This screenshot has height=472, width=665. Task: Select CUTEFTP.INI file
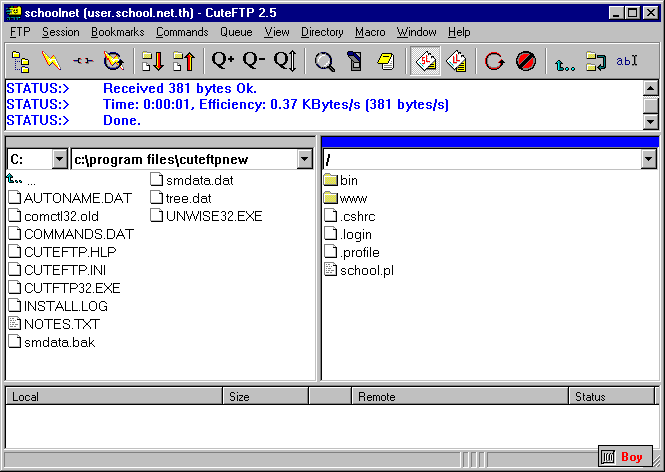point(57,270)
